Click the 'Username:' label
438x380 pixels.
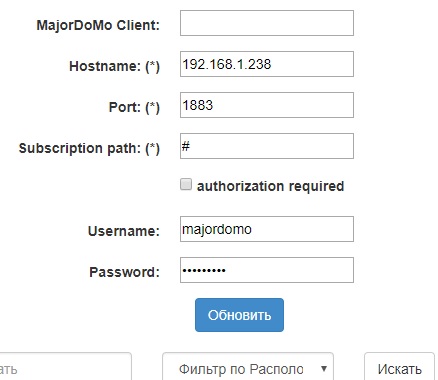(x=124, y=231)
